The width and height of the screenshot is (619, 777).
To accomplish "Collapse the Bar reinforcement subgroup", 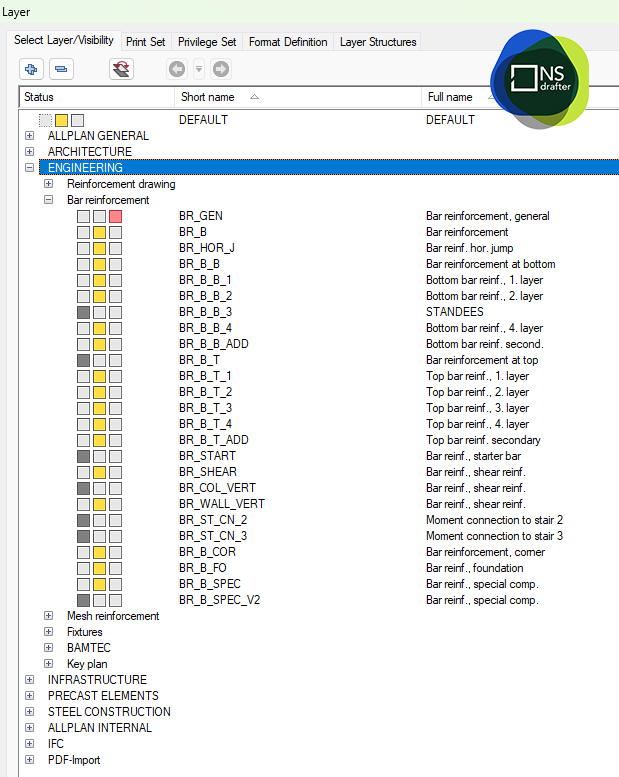I will tap(48, 200).
